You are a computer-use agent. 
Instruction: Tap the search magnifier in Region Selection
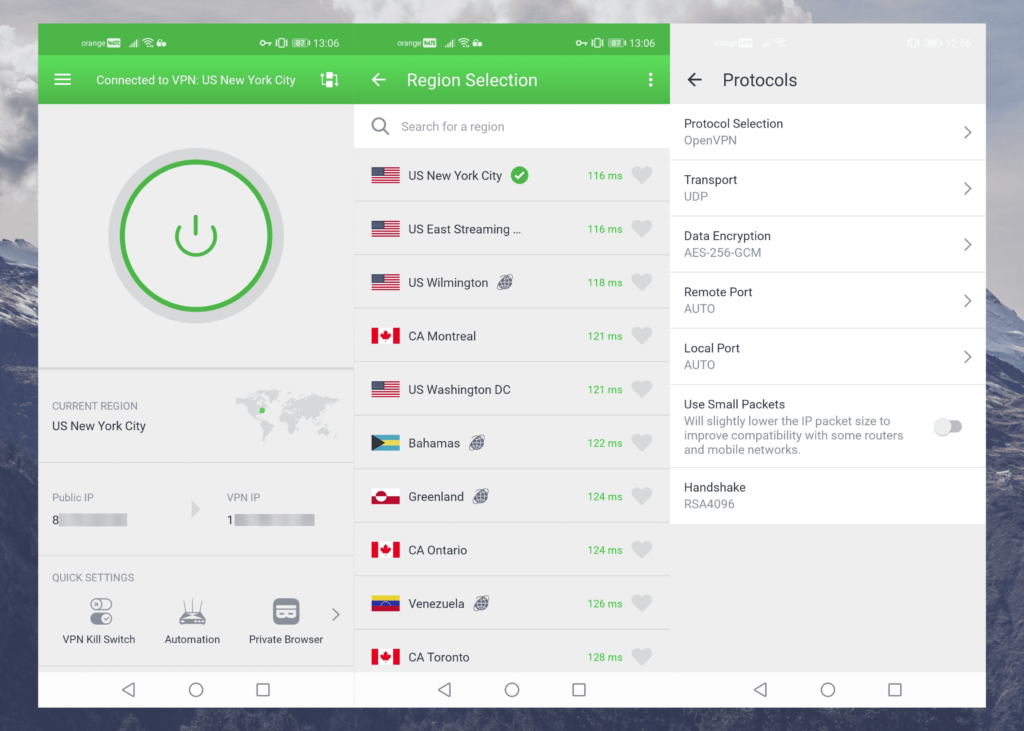coord(380,127)
